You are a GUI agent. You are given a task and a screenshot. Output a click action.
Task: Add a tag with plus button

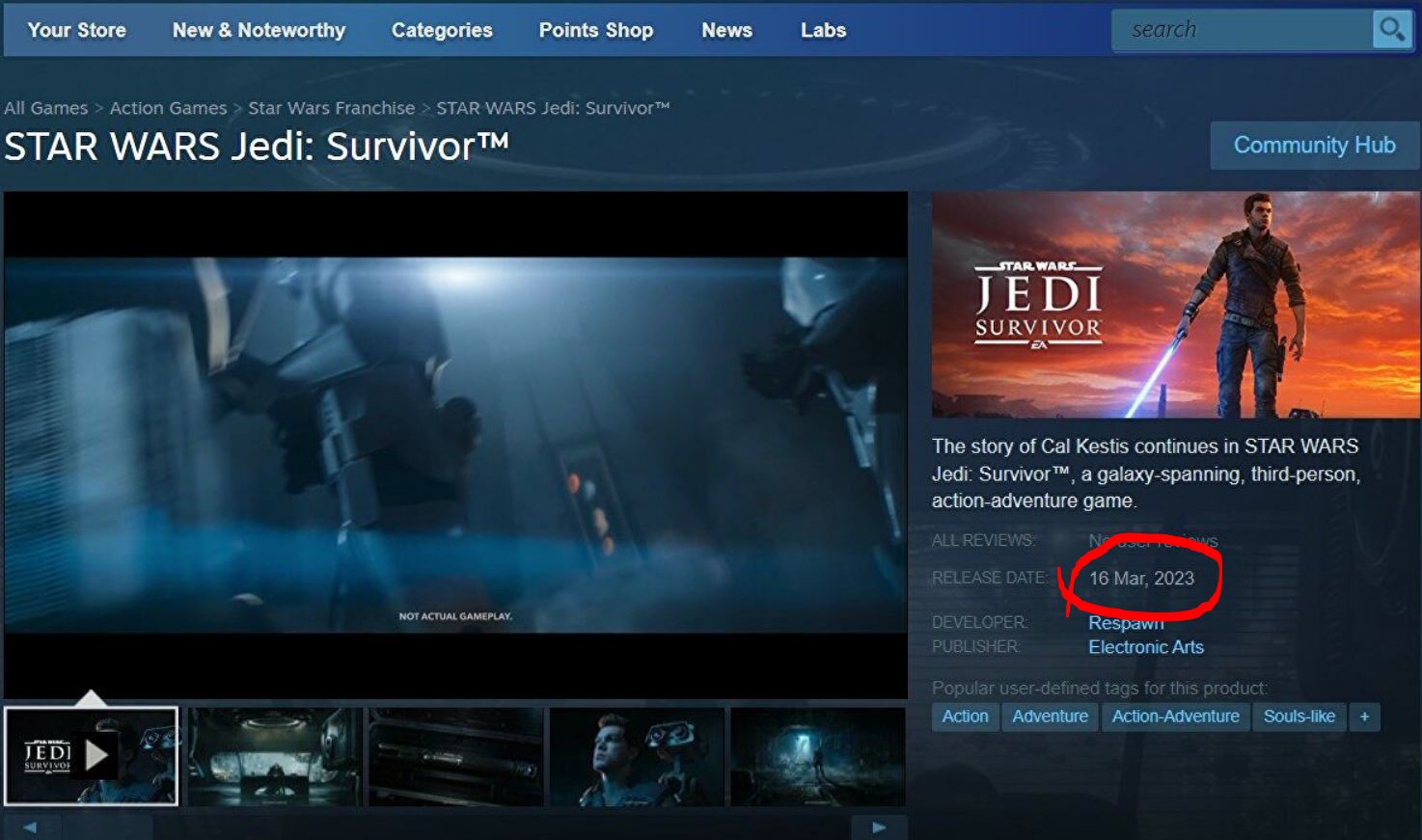pyautogui.click(x=1364, y=717)
